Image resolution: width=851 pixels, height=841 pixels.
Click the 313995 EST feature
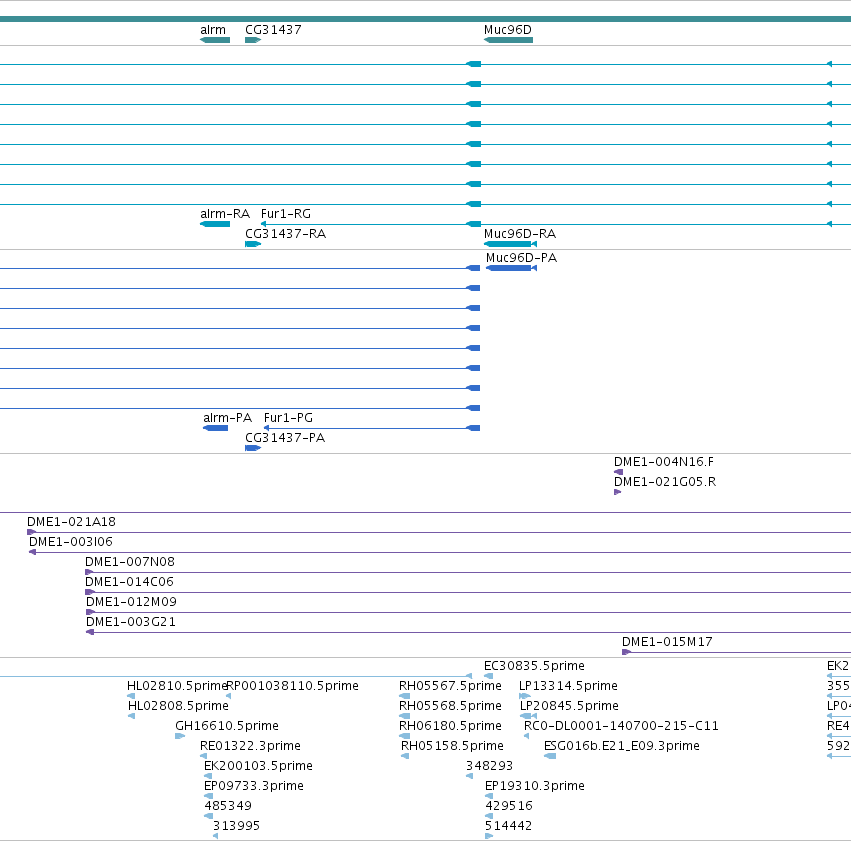coord(215,836)
